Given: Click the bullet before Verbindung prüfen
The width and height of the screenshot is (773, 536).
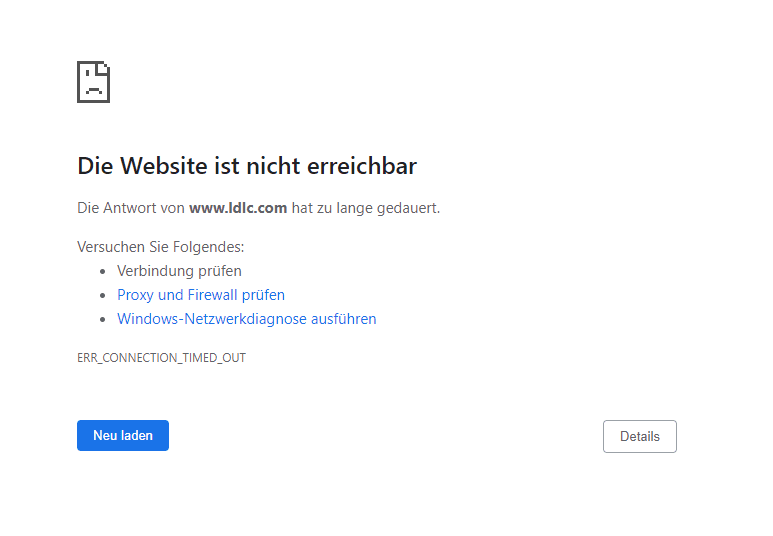Looking at the screenshot, I should pyautogui.click(x=103, y=271).
